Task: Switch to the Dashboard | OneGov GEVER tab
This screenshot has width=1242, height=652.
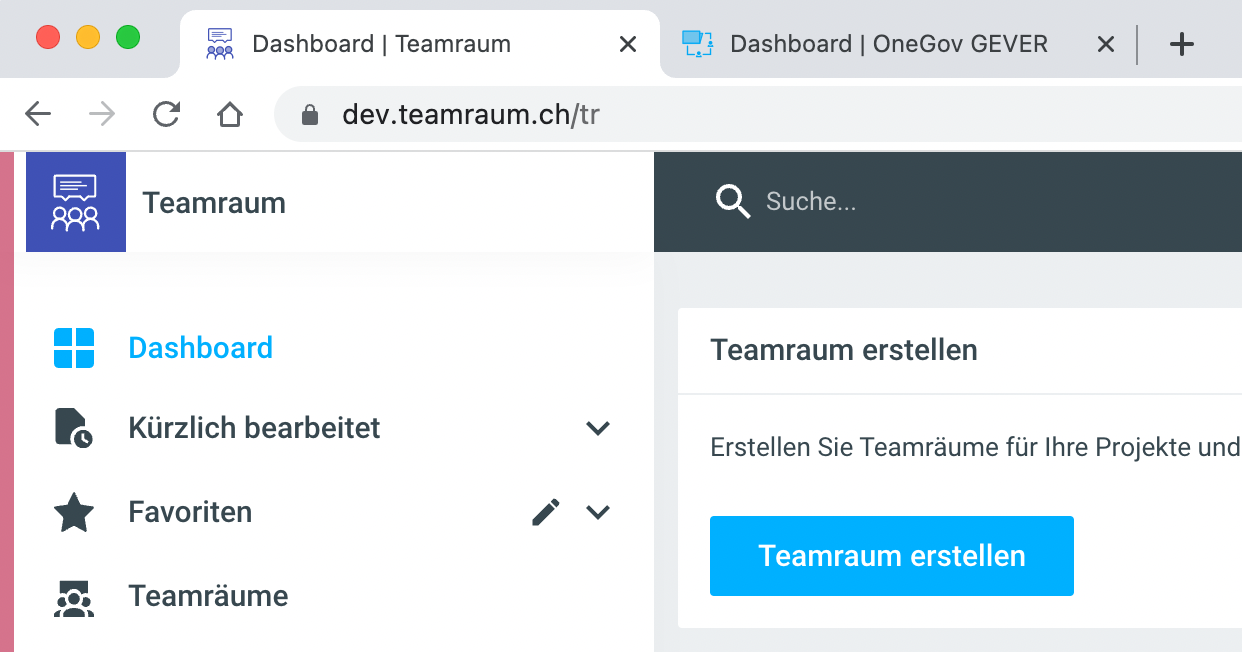Action: [888, 44]
